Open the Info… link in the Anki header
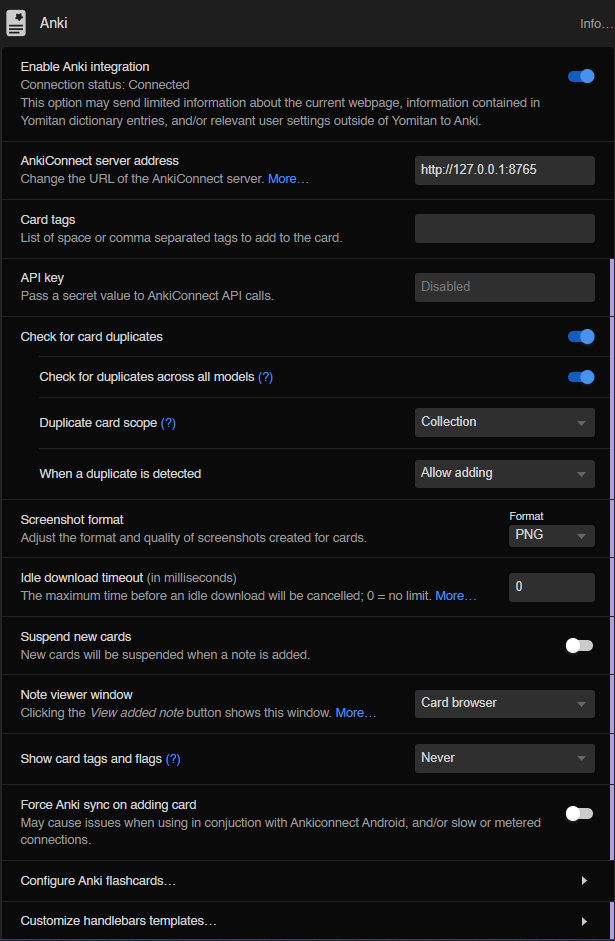This screenshot has height=941, width=615. pos(596,23)
